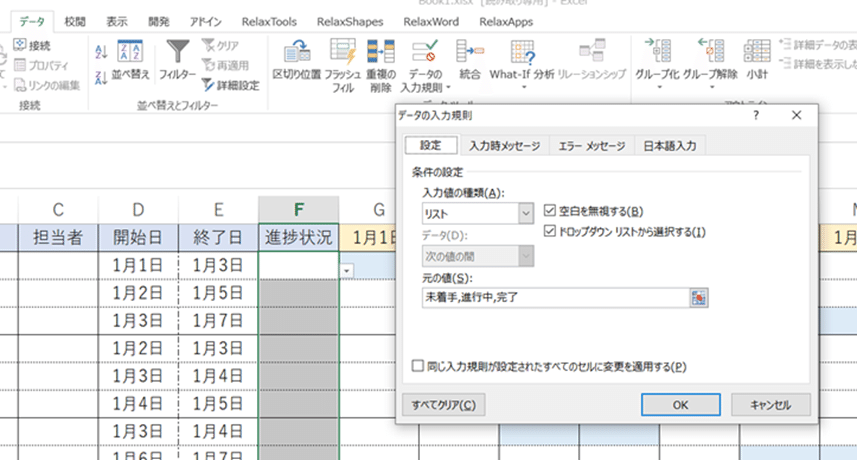Click the 1月7日 cell in column E
The width and height of the screenshot is (857, 460).
pos(218,321)
